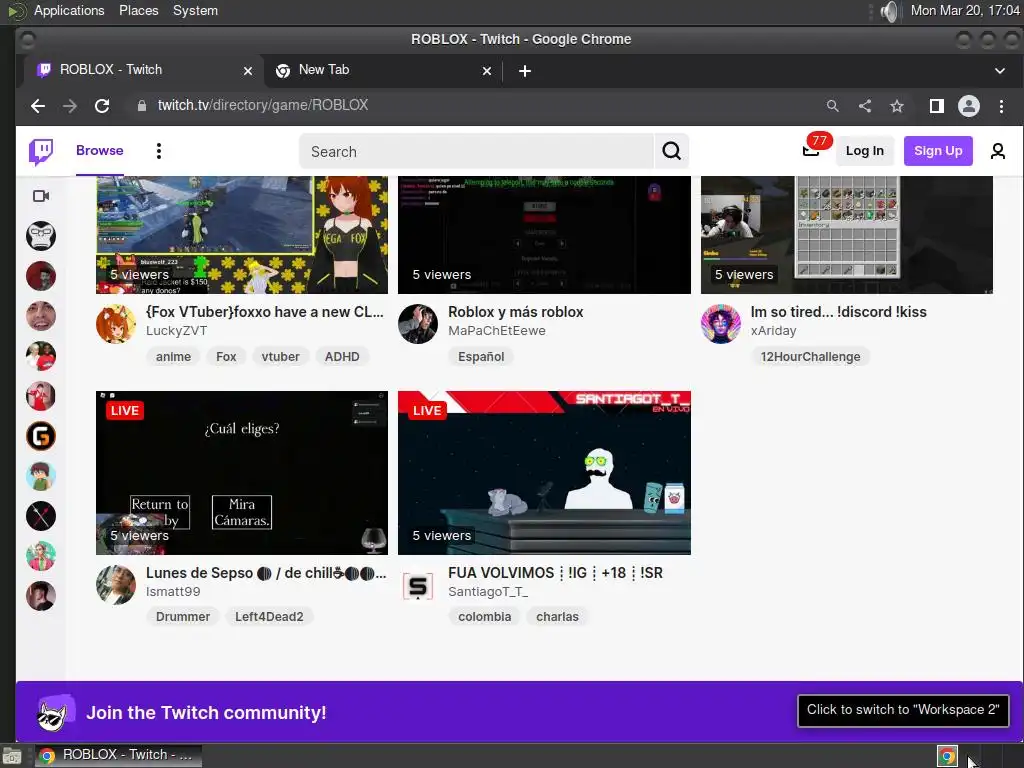Image resolution: width=1024 pixels, height=768 pixels.
Task: Open the Im so tired stream thumbnail
Action: coord(846,234)
